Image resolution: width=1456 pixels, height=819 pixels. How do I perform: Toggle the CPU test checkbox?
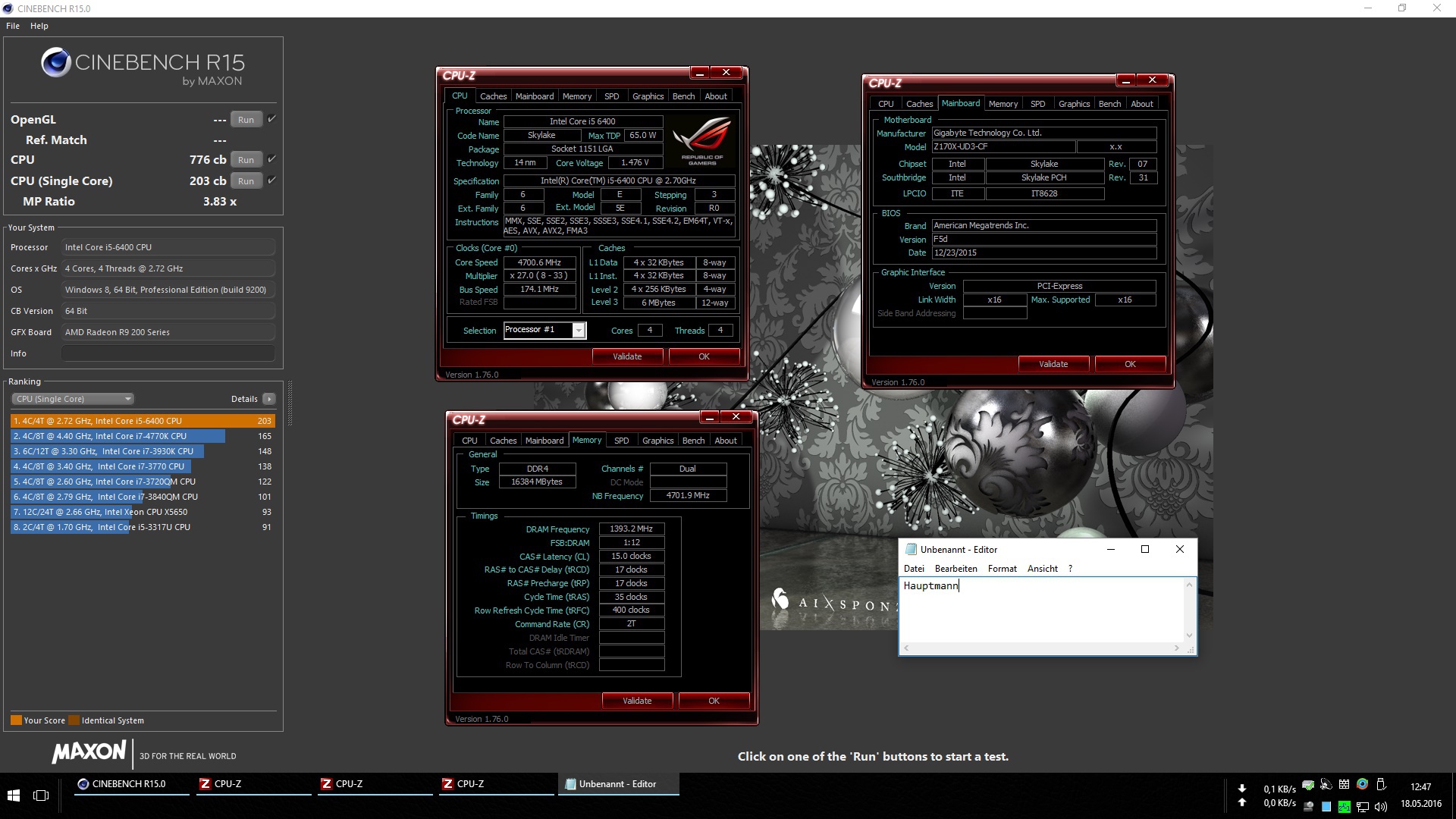tap(271, 159)
